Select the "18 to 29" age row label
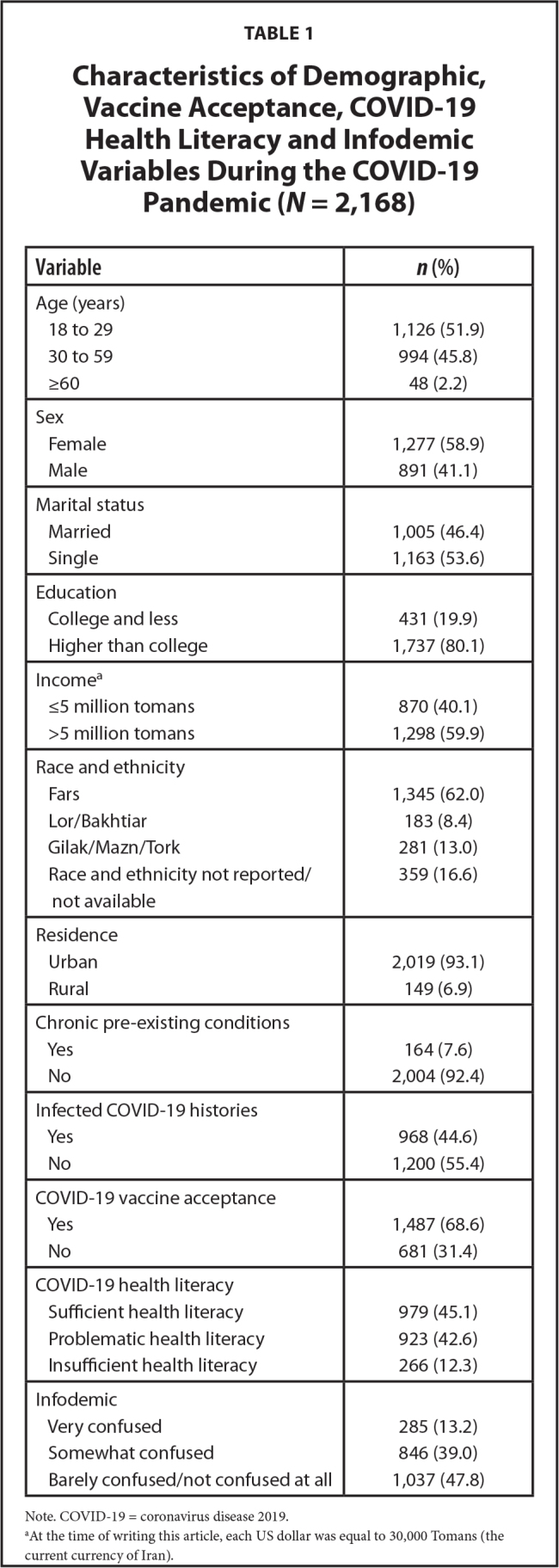 click(80, 329)
